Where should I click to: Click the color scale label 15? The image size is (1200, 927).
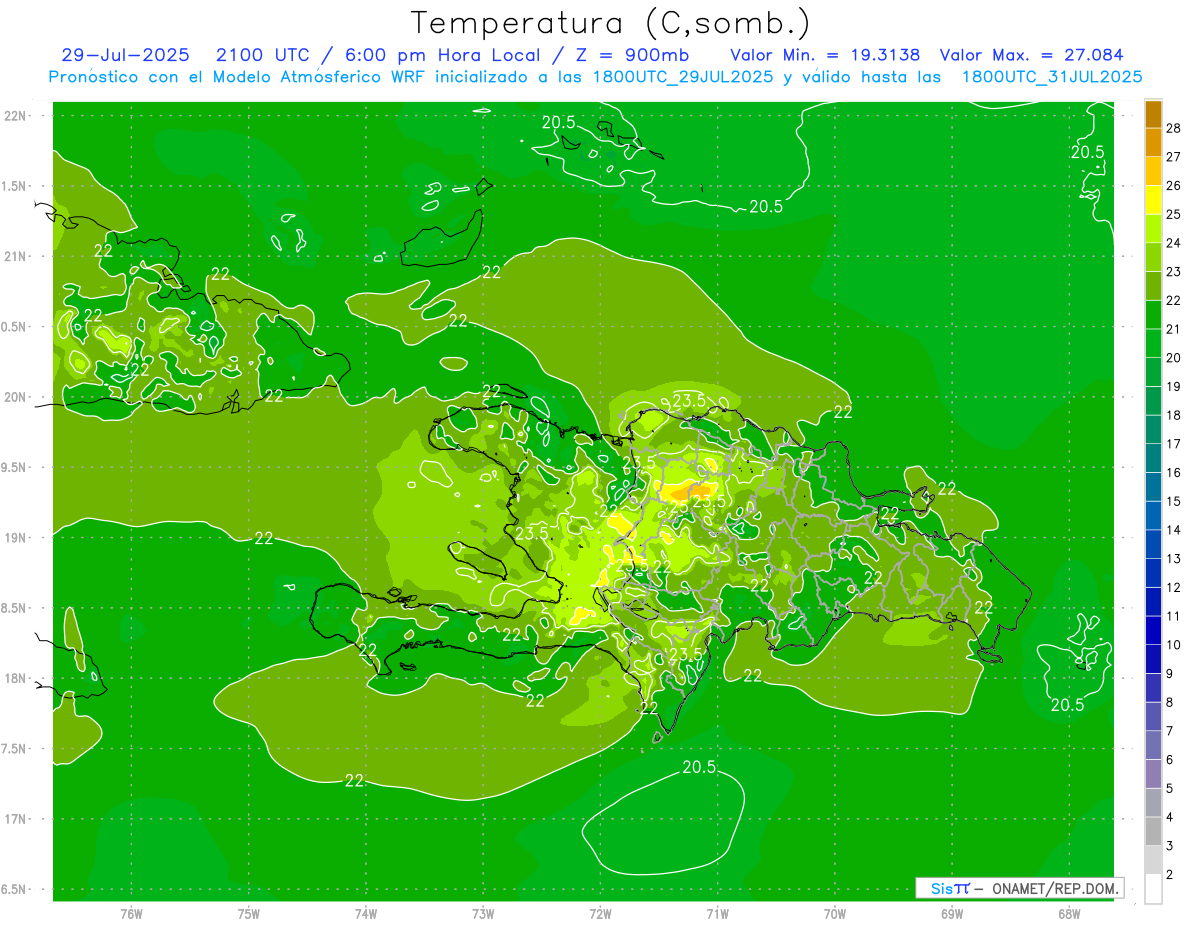1174,501
